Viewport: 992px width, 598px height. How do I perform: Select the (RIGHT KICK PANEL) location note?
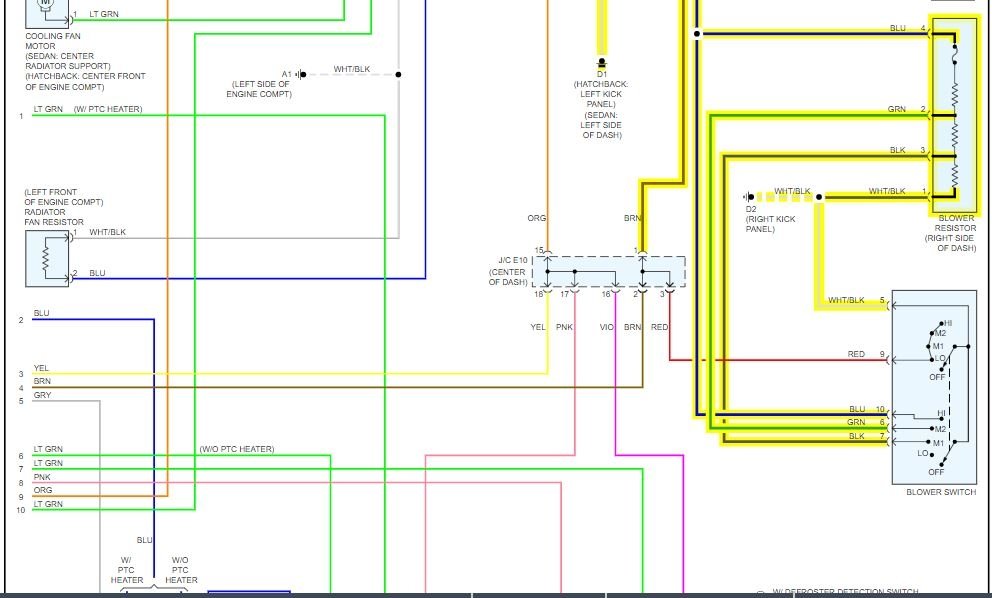click(x=771, y=224)
